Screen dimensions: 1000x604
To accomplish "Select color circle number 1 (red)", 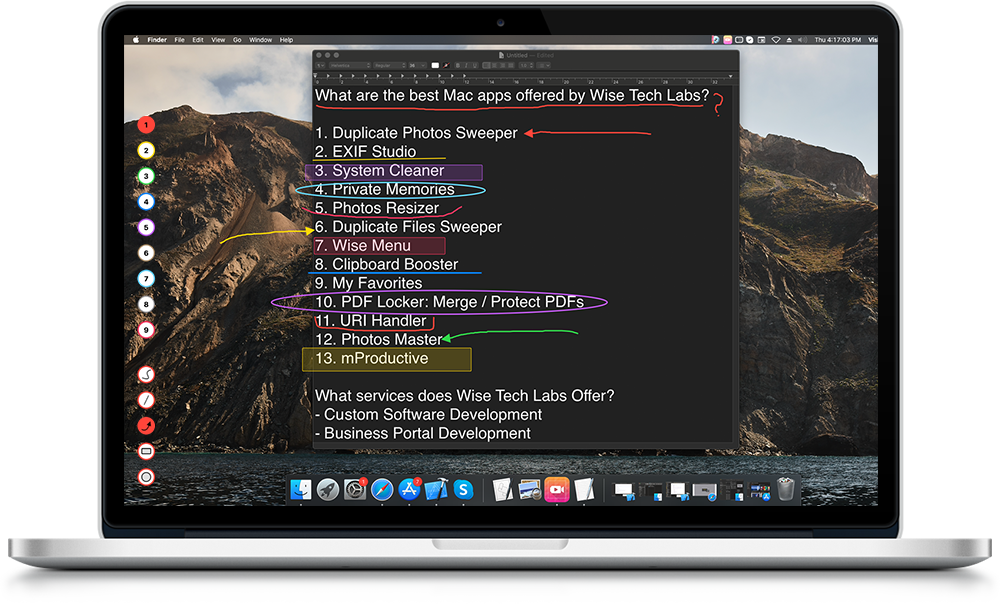I will pyautogui.click(x=146, y=125).
